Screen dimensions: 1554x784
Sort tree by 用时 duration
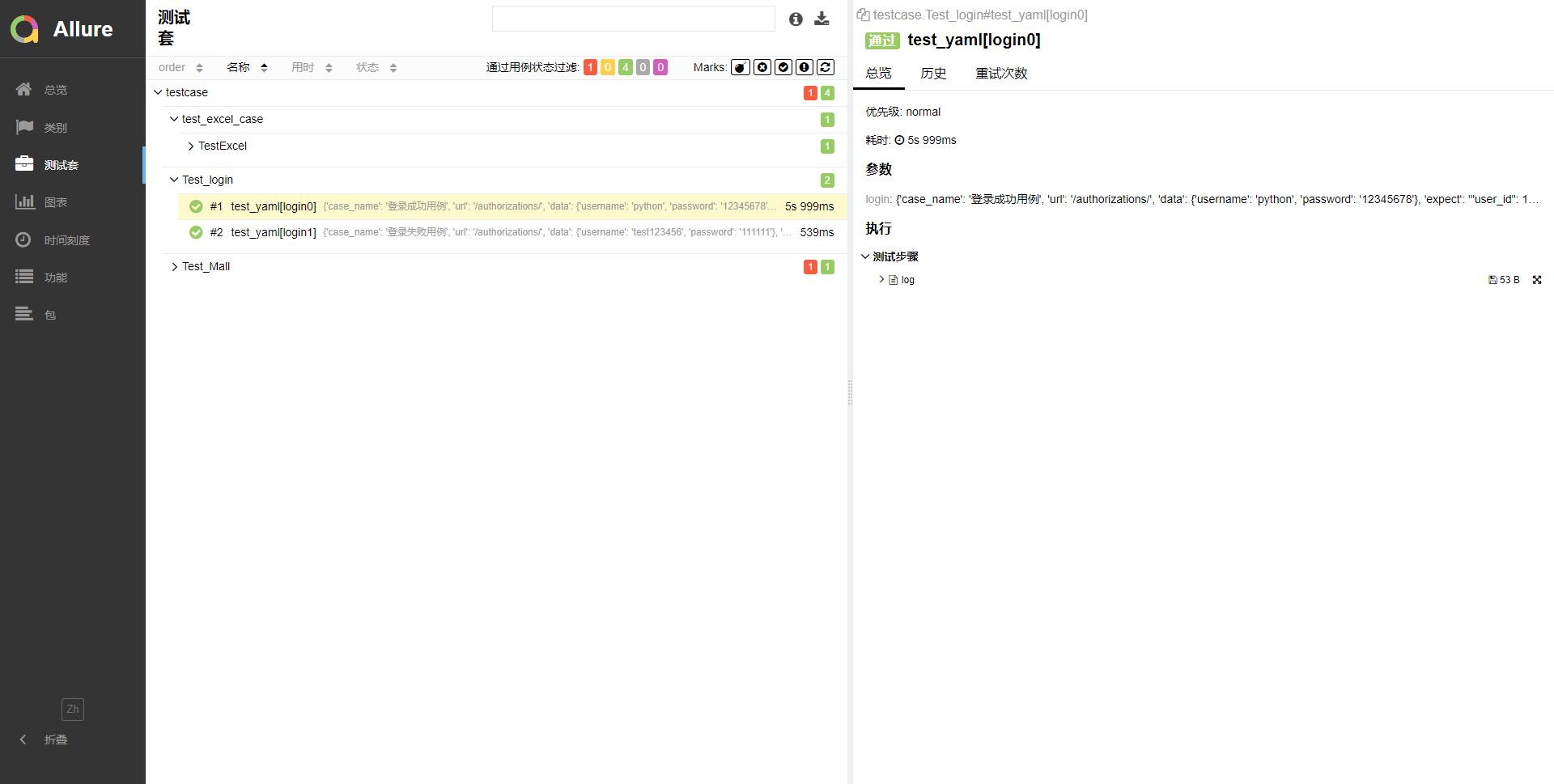[312, 67]
